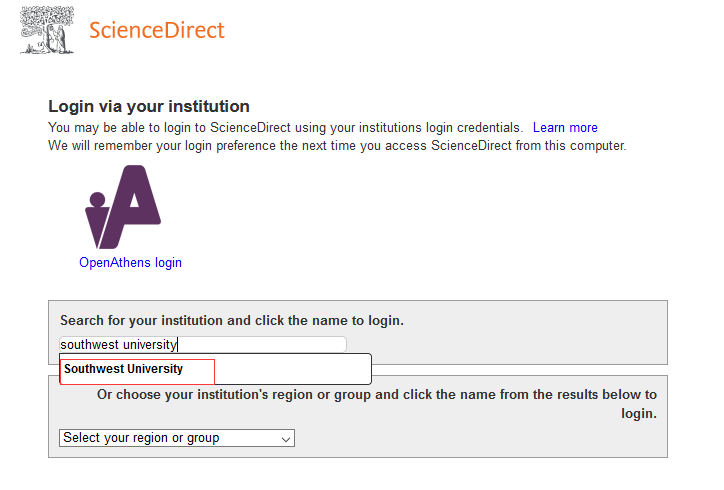Click the Or choose your institution's region text
The image size is (724, 490).
(x=376, y=395)
